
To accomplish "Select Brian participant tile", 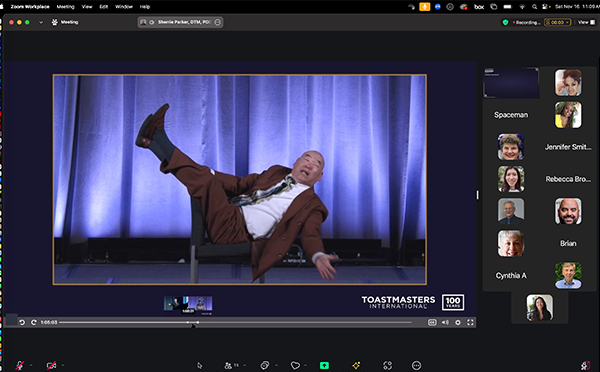I will pos(568,243).
